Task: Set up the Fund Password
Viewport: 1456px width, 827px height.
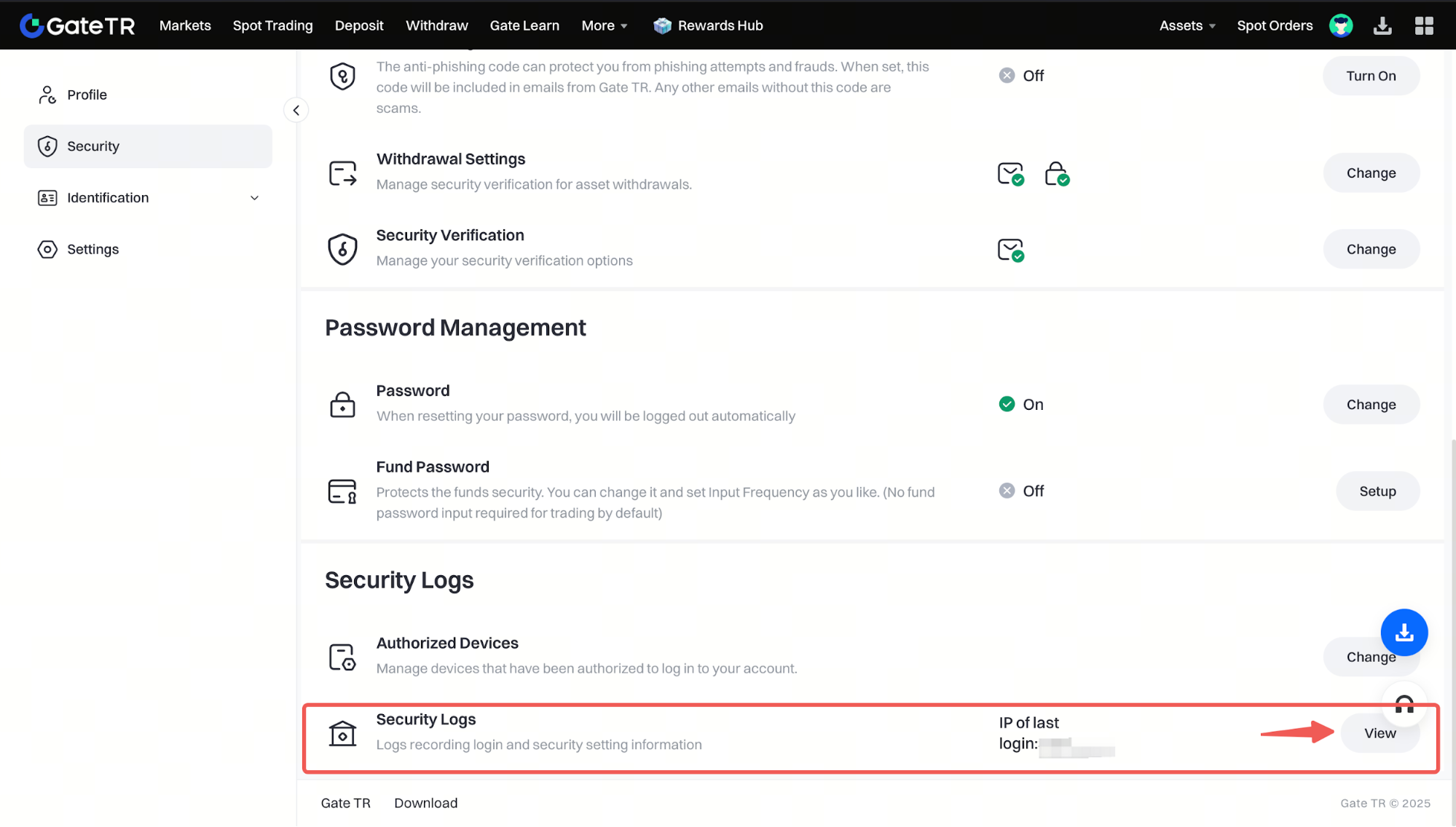Action: (x=1377, y=491)
